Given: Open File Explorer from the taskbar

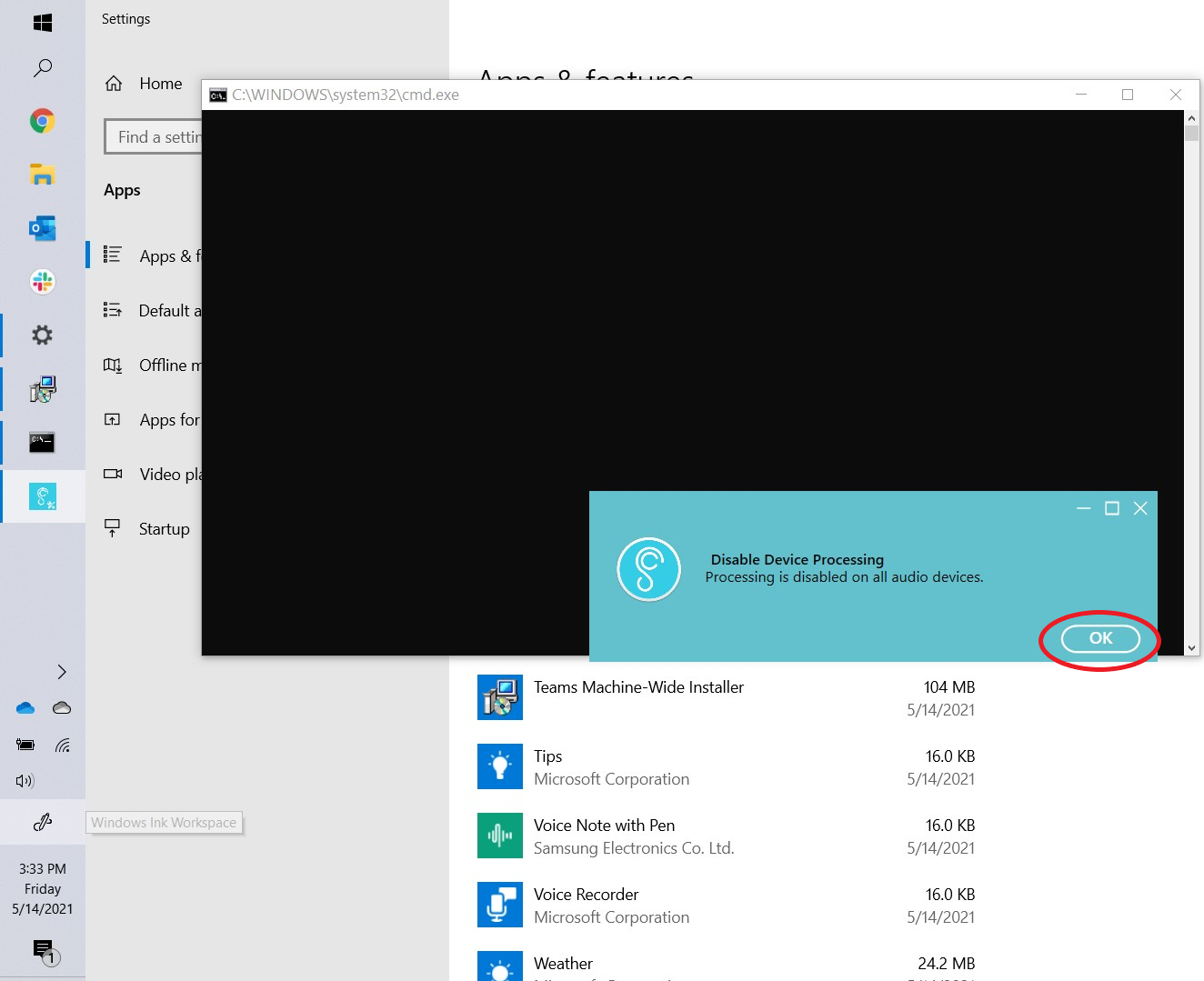Looking at the screenshot, I should pyautogui.click(x=42, y=175).
